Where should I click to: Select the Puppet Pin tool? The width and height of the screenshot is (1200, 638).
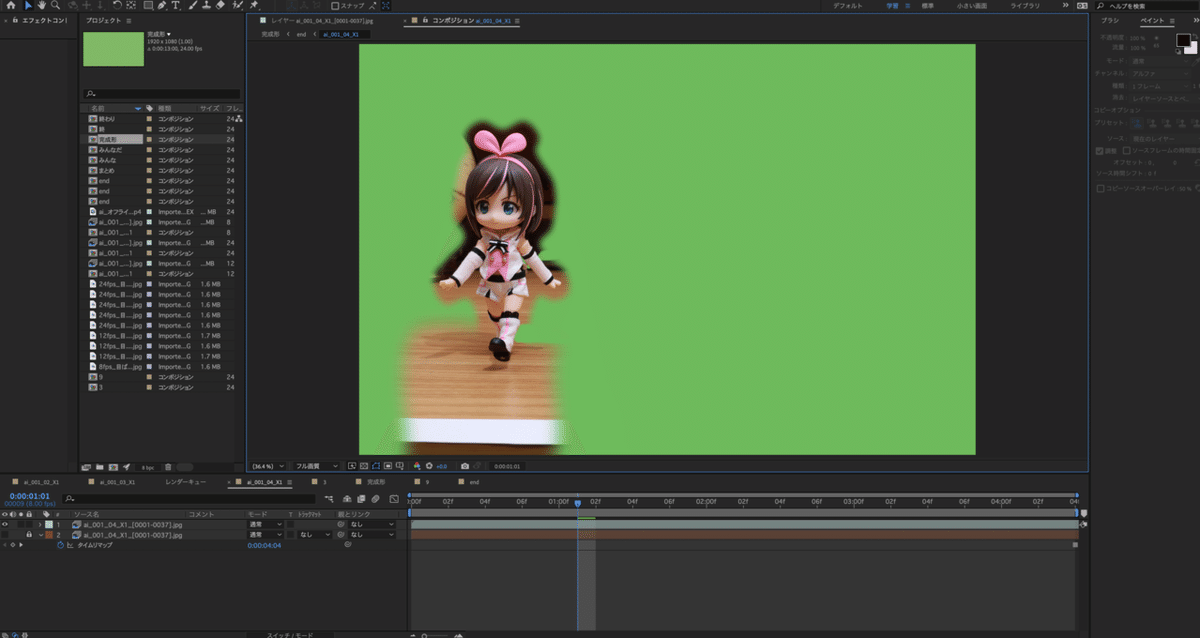coord(255,5)
